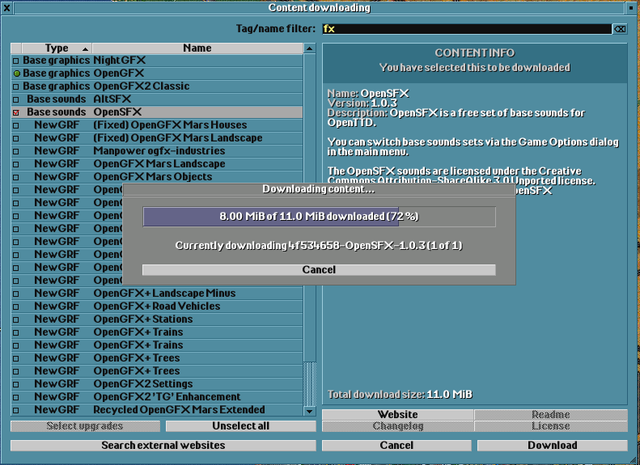Click the 'Total download size: 11.0 MiB' text
The width and height of the screenshot is (640, 465).
click(400, 395)
